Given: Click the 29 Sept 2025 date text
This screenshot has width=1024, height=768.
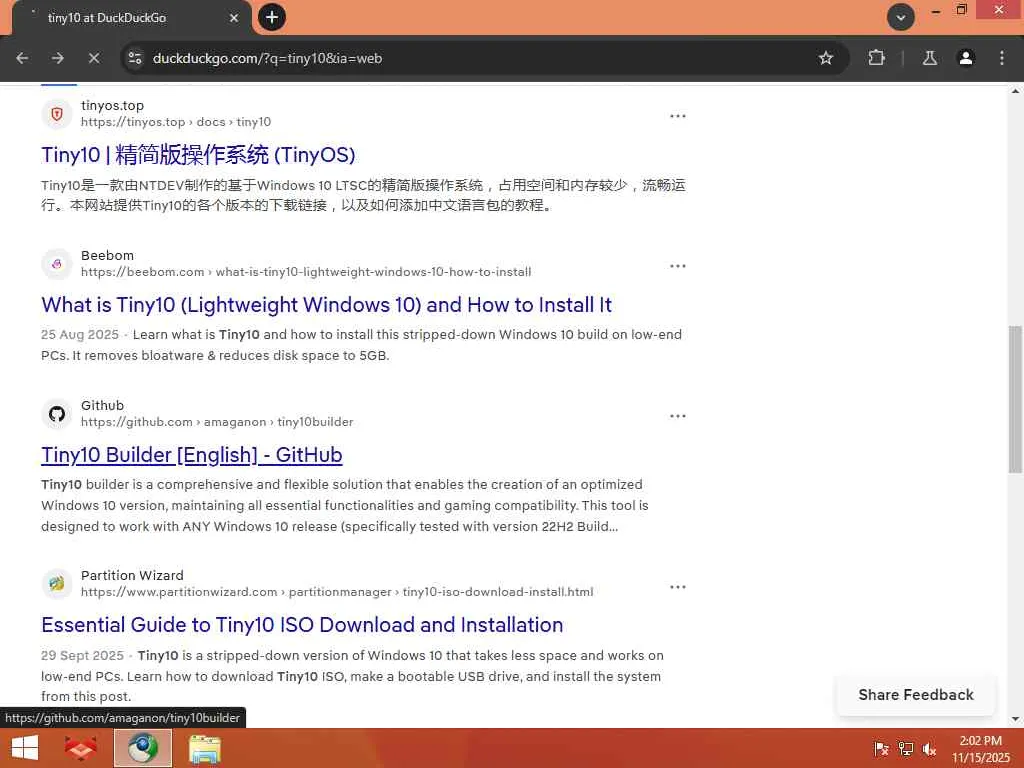Looking at the screenshot, I should tap(82, 656).
